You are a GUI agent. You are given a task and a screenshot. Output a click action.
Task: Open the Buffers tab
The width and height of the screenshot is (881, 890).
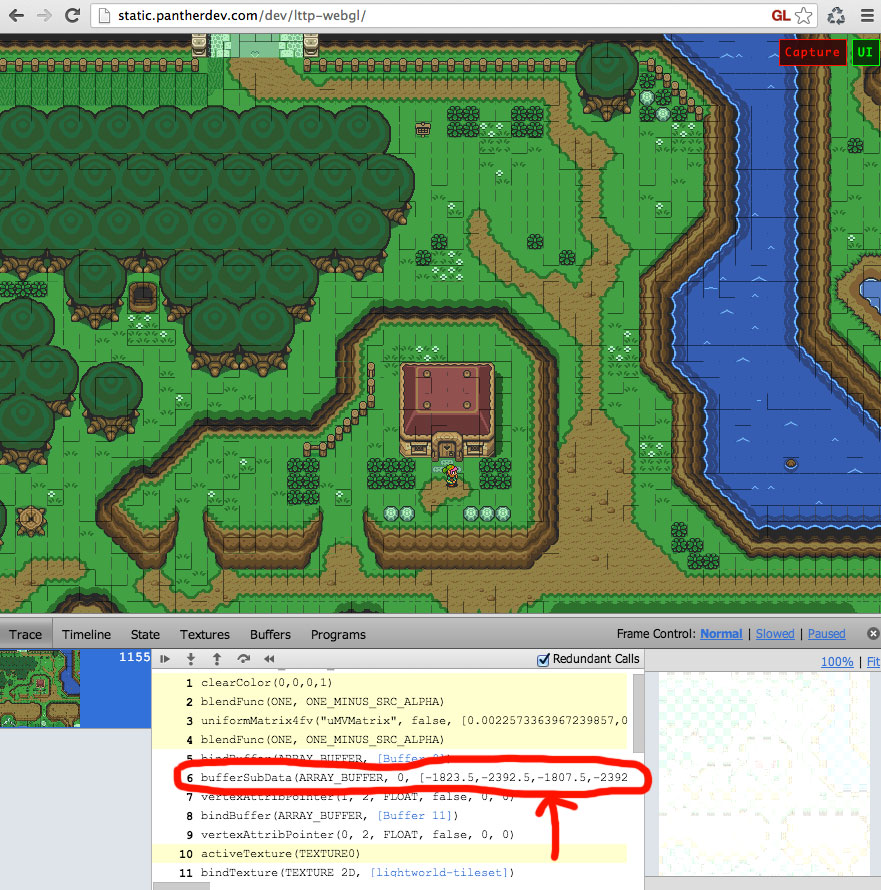tap(270, 634)
